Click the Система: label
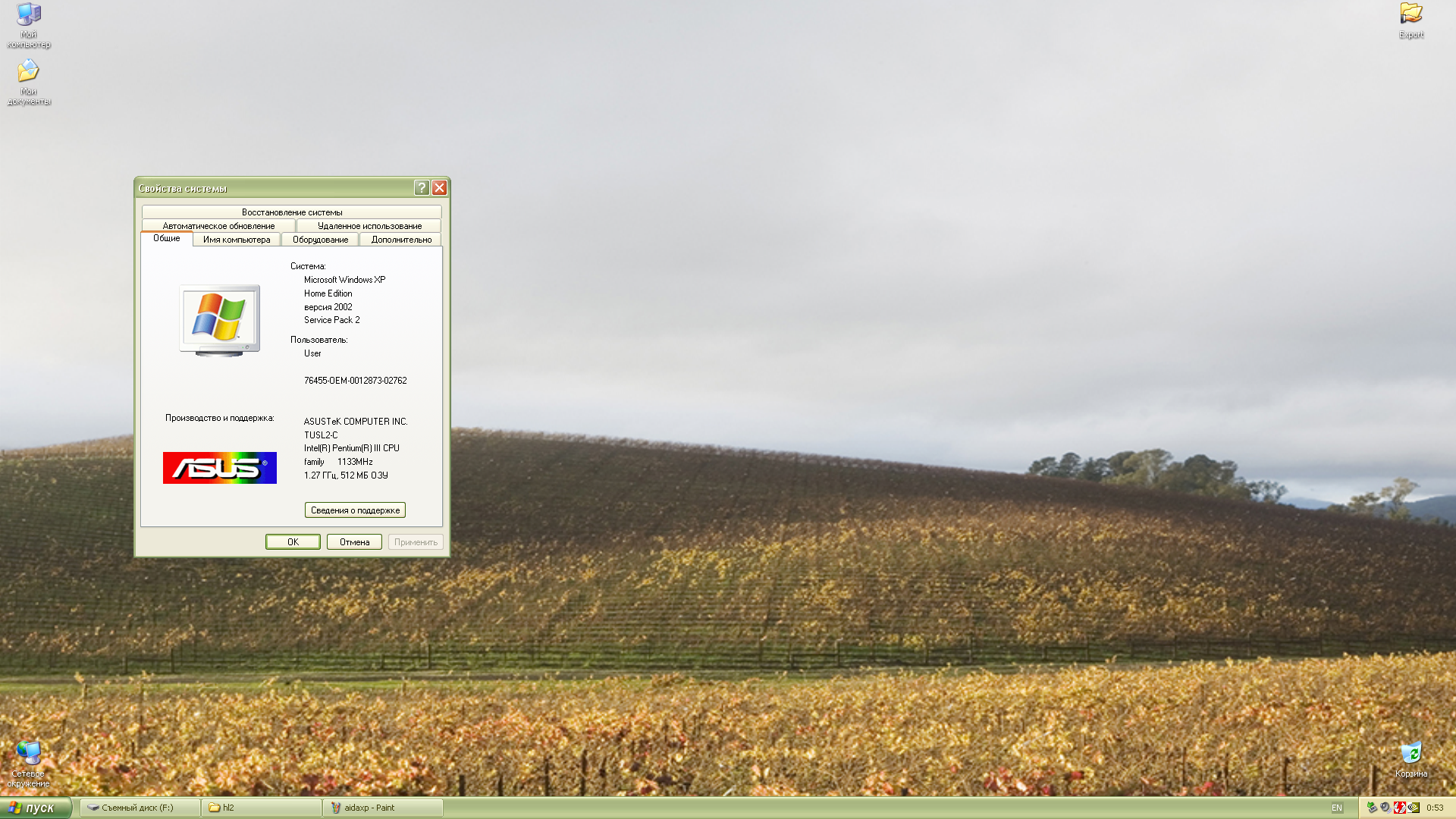Screen dimensions: 1456x819 coord(308,266)
